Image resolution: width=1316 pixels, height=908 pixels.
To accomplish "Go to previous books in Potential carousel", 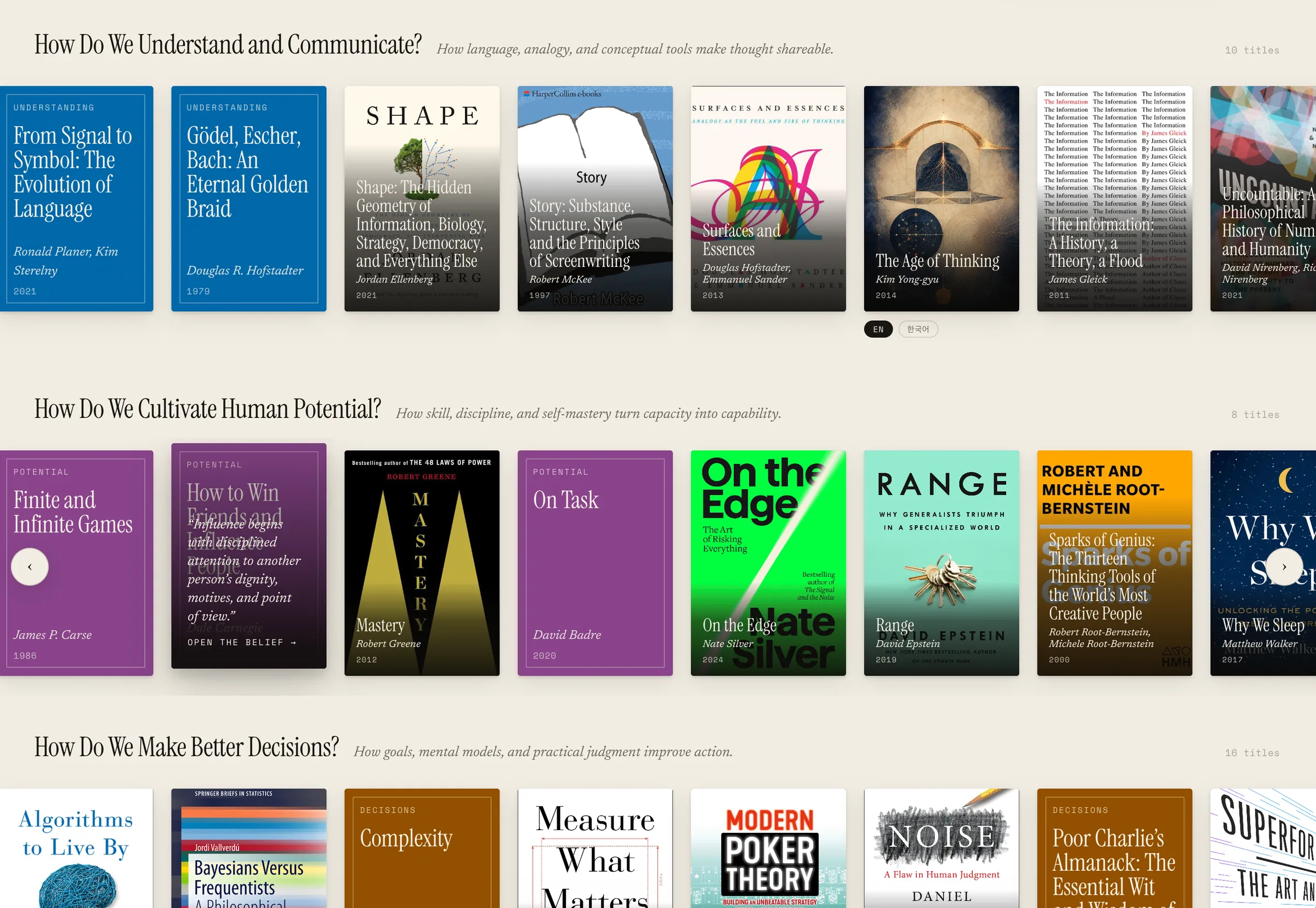I will pos(30,566).
